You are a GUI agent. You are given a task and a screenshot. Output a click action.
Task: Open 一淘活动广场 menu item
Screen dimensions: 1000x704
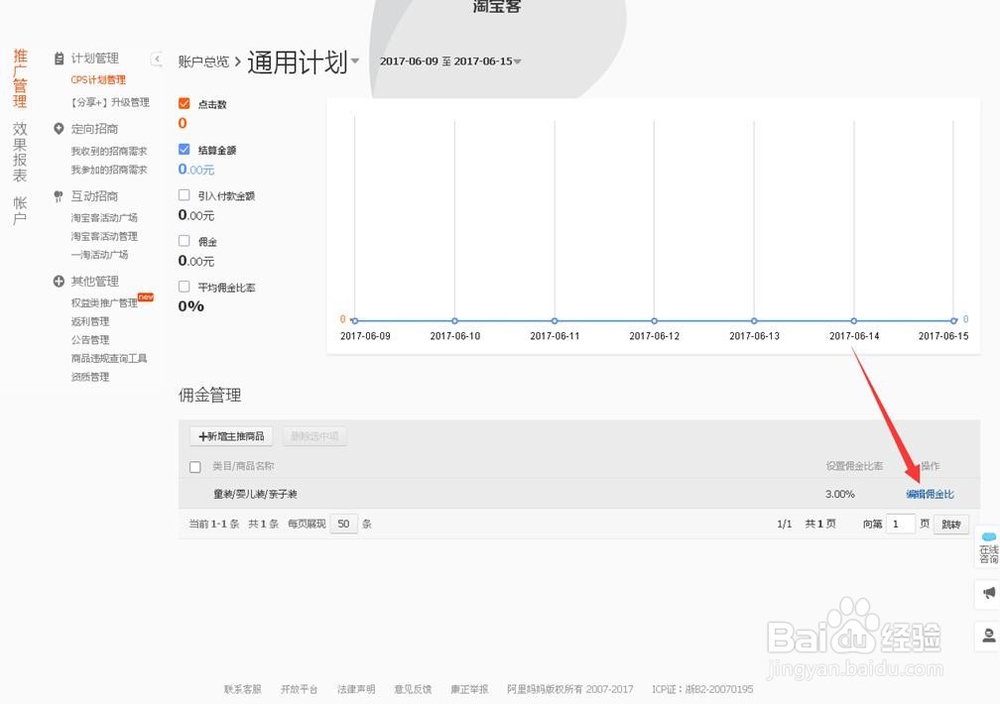pyautogui.click(x=99, y=254)
